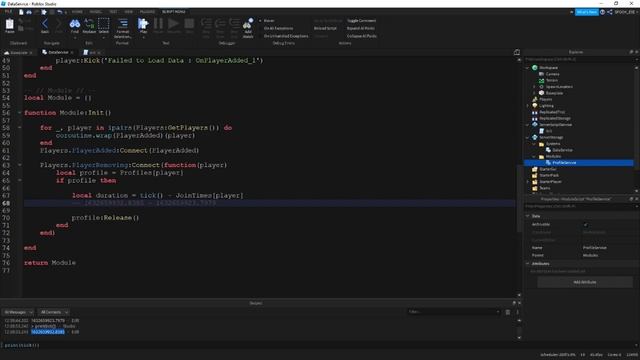Click the editor split-view icon above scrollbar
Image resolution: width=640 pixels, height=360 pixels.
click(x=517, y=52)
